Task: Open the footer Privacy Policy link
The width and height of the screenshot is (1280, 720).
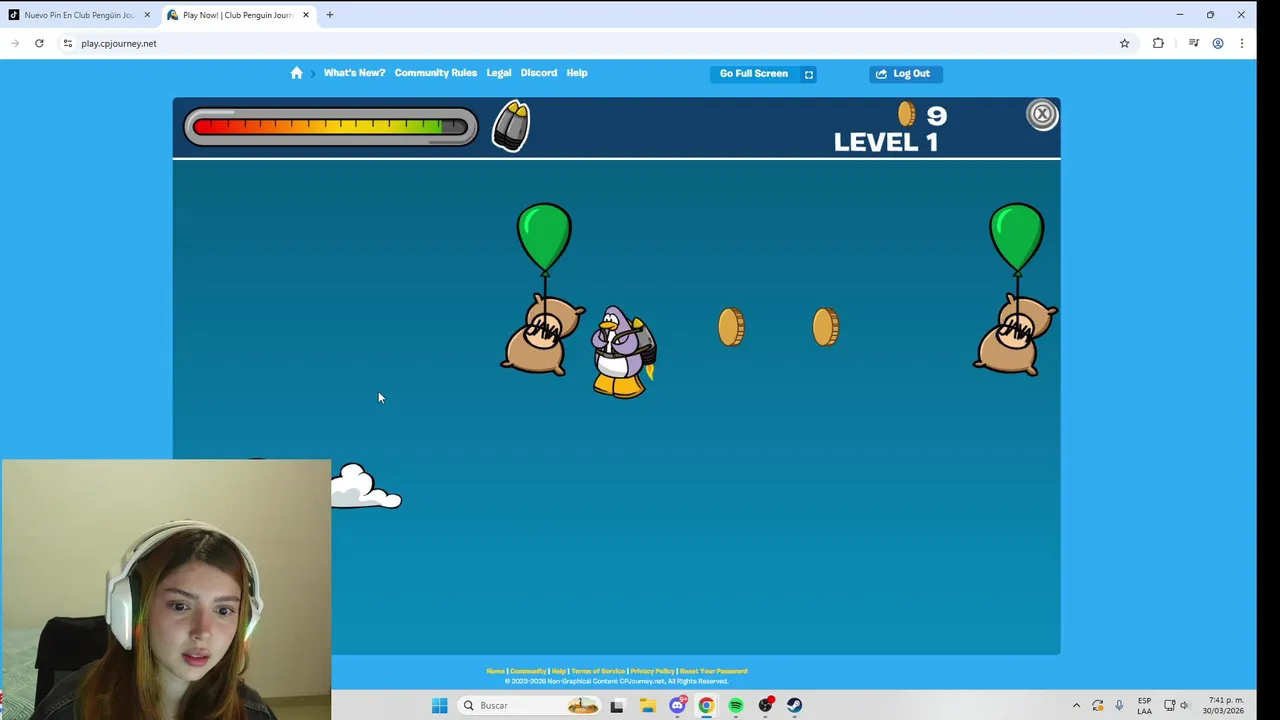Action: (652, 671)
